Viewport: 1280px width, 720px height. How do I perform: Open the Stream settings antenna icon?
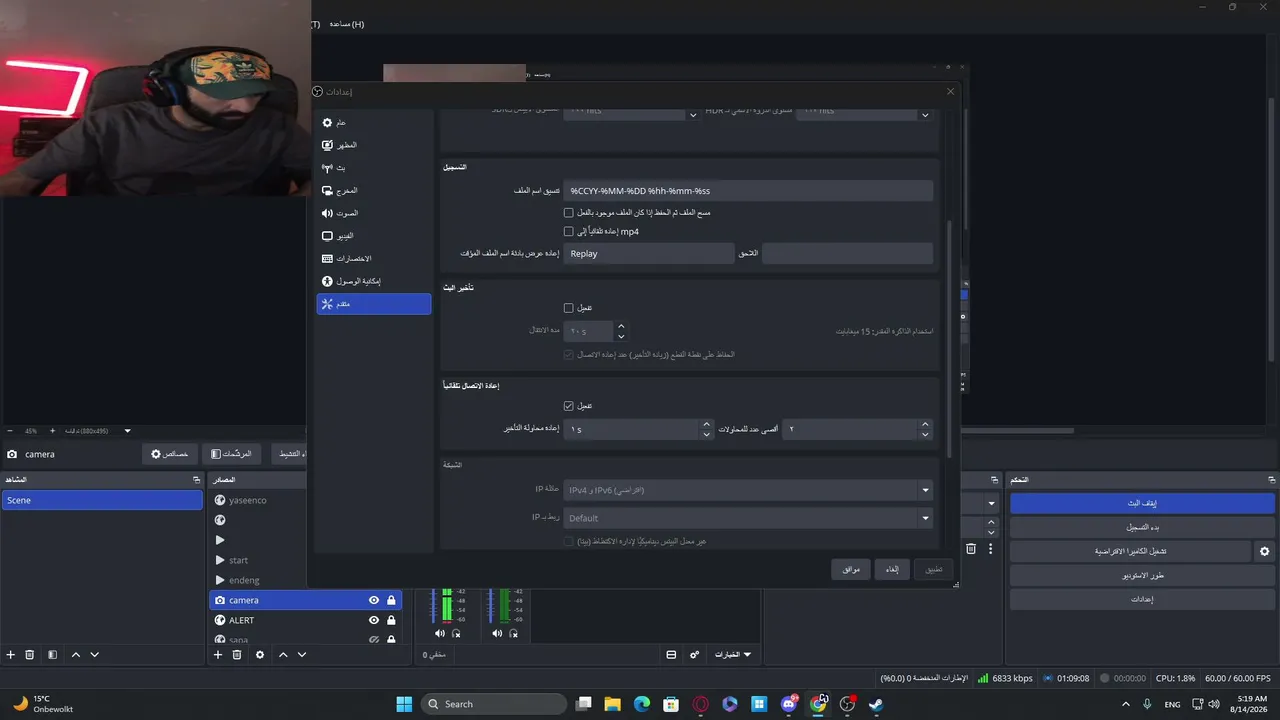[x=327, y=168]
